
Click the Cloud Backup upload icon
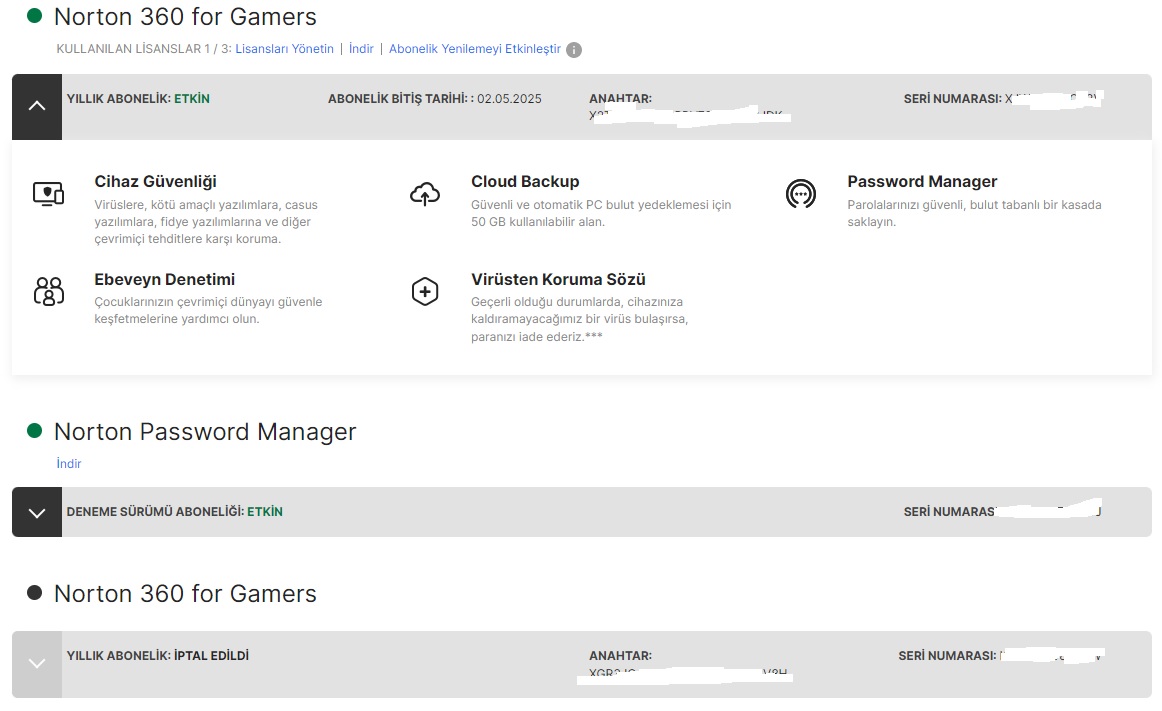coord(425,194)
